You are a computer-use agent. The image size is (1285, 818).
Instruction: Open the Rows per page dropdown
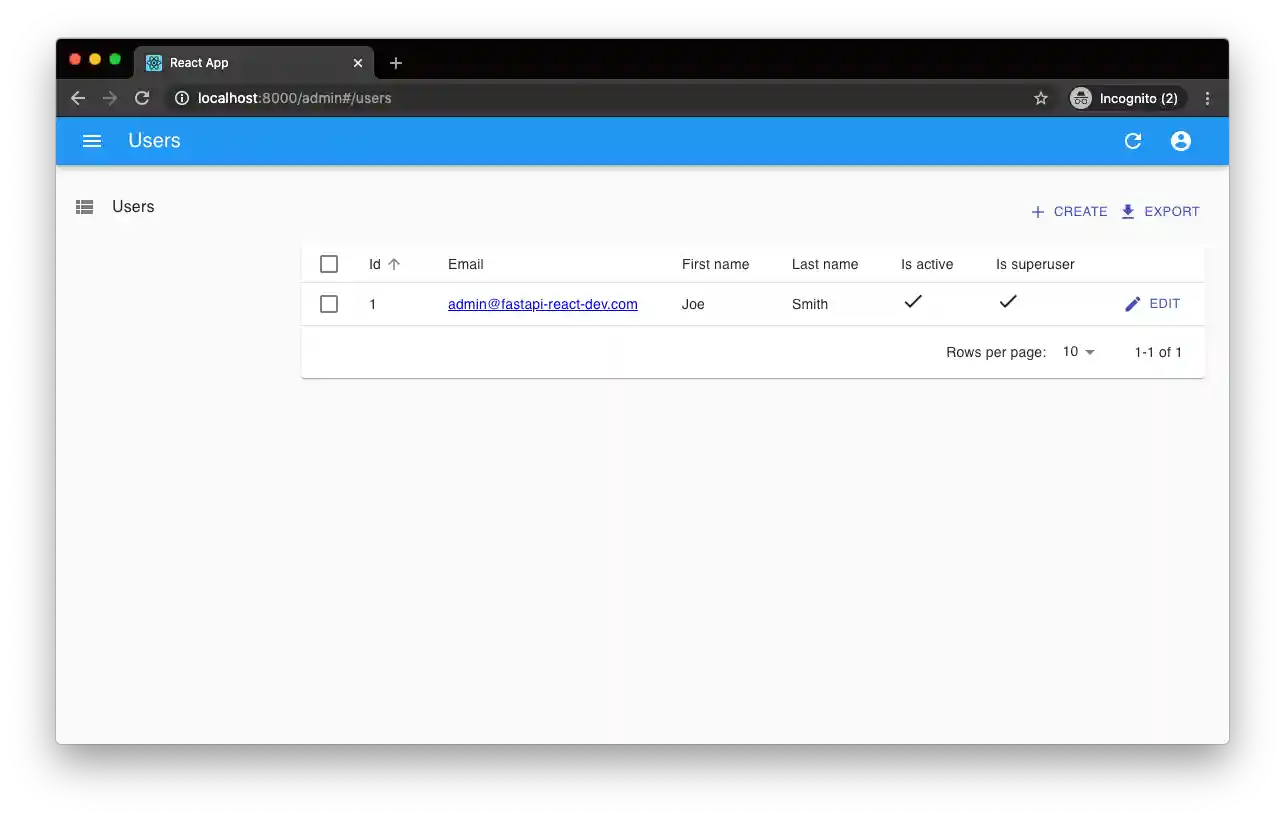coord(1078,352)
